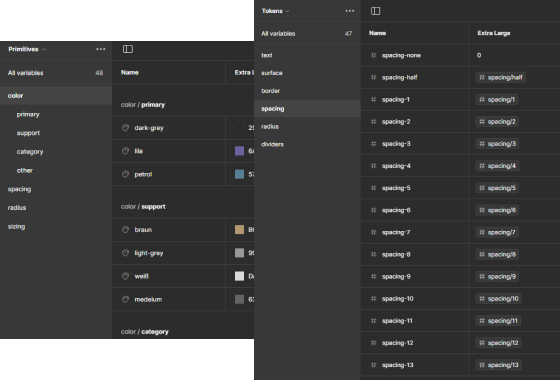Screen dimensions: 560x380
Task: Open the dark-grey color swatch
Action: (x=239, y=128)
